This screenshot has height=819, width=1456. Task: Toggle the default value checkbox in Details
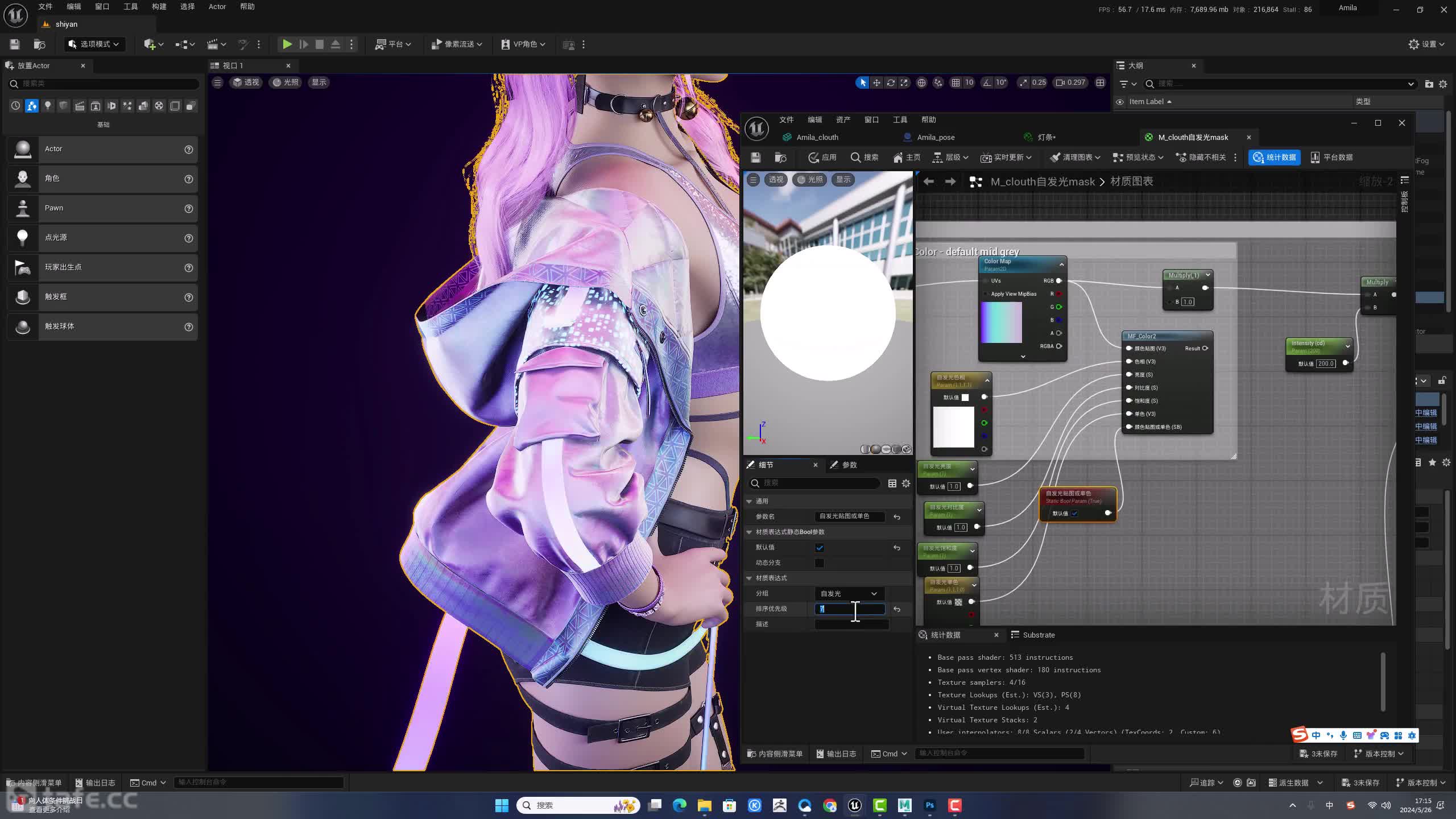[x=820, y=548]
